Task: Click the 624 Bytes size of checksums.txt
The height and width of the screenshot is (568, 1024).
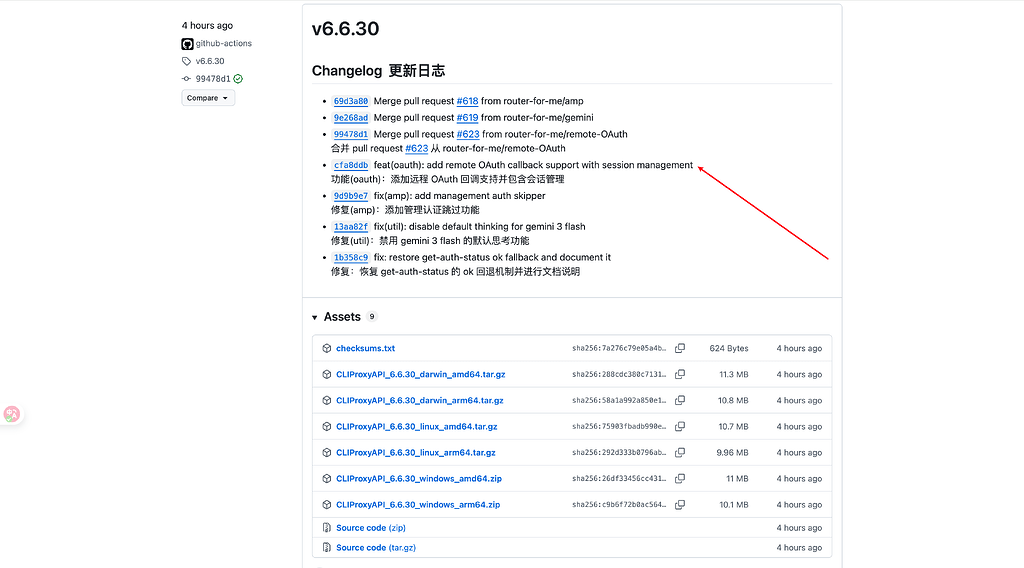Action: [729, 348]
